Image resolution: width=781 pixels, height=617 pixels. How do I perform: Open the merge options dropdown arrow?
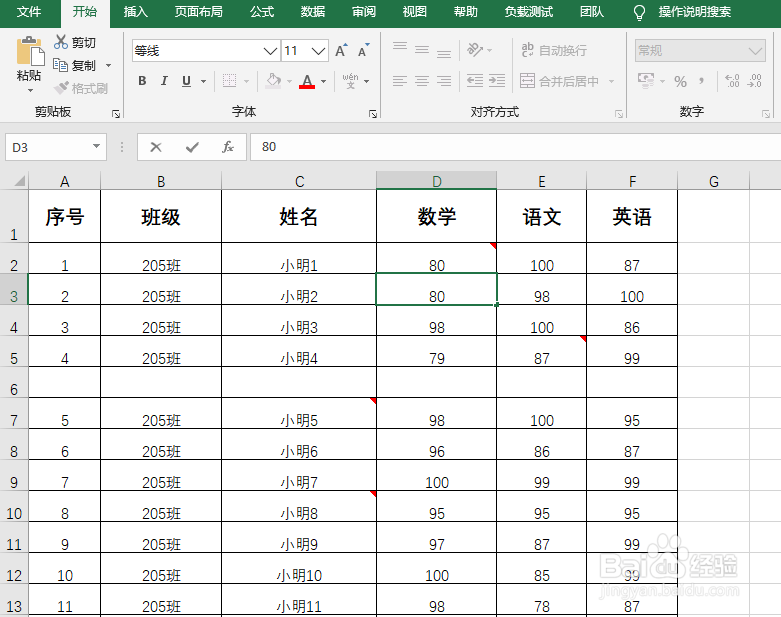tap(611, 81)
